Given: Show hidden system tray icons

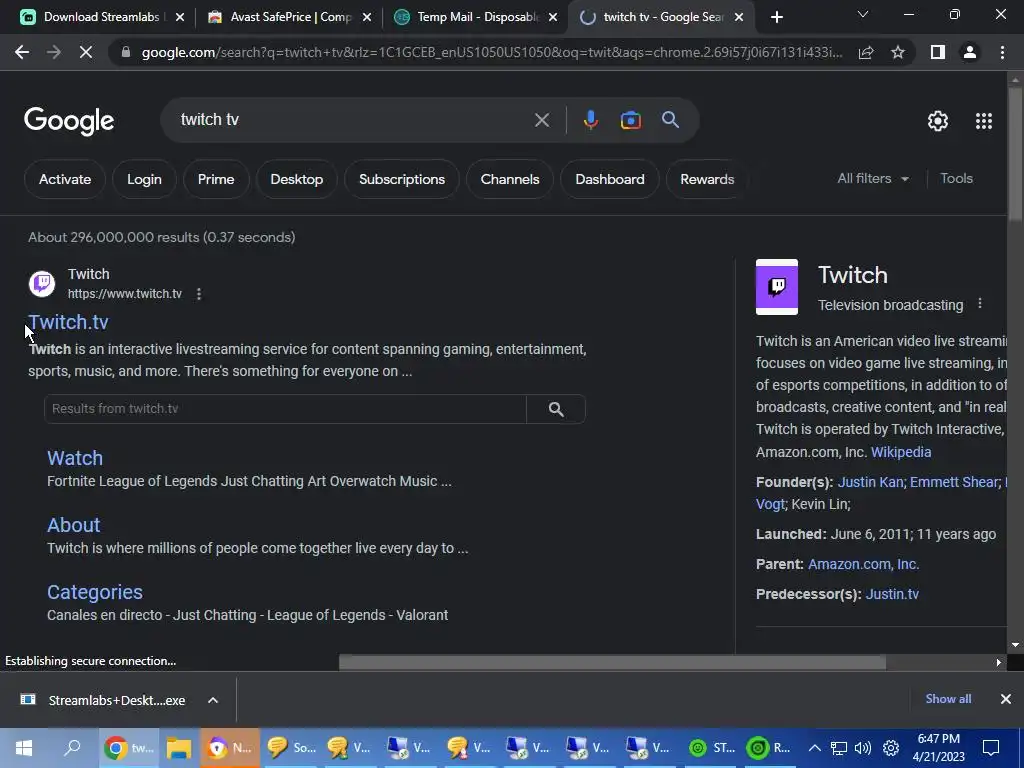Looking at the screenshot, I should tap(814, 748).
